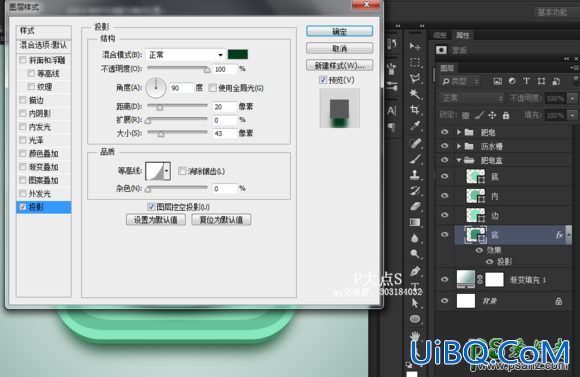Viewport: 580px width, 377px height.
Task: Open the 基本功能 workspace switcher
Action: [552, 13]
